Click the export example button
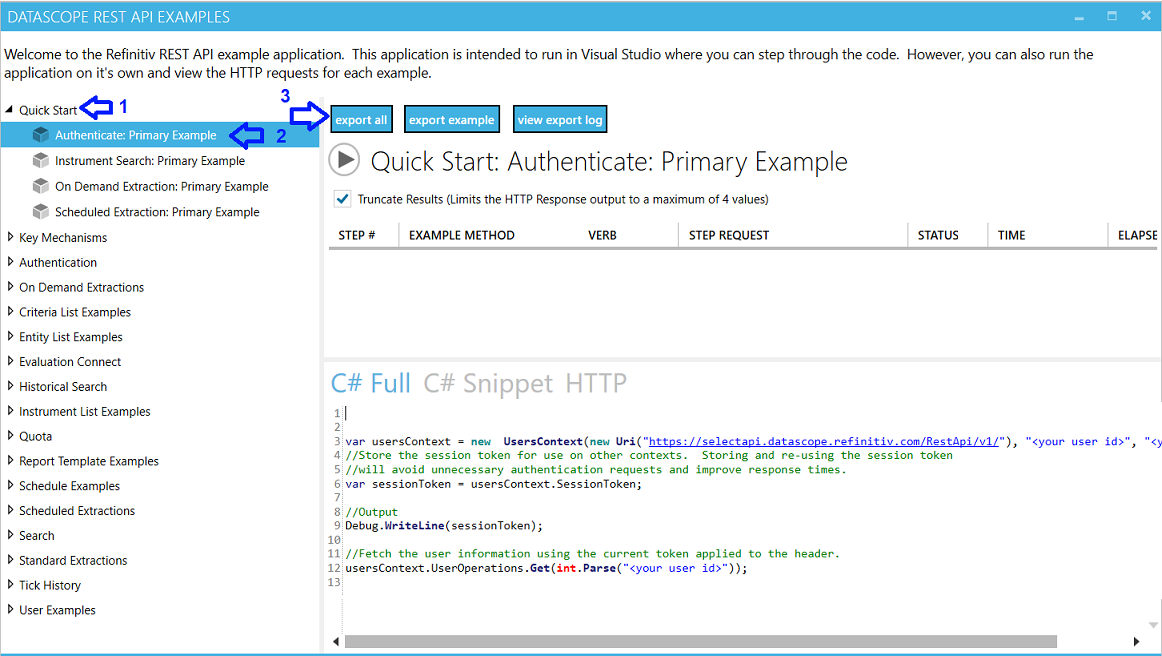This screenshot has height=656, width=1162. (451, 119)
